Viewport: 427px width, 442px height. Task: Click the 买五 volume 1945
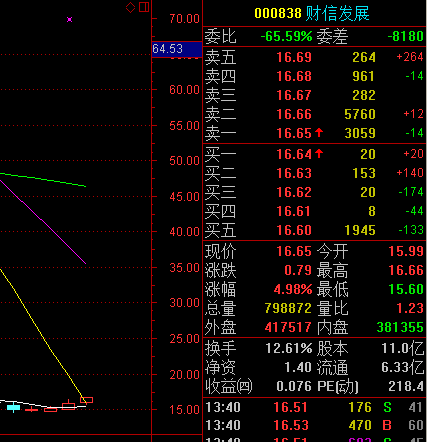click(x=360, y=230)
